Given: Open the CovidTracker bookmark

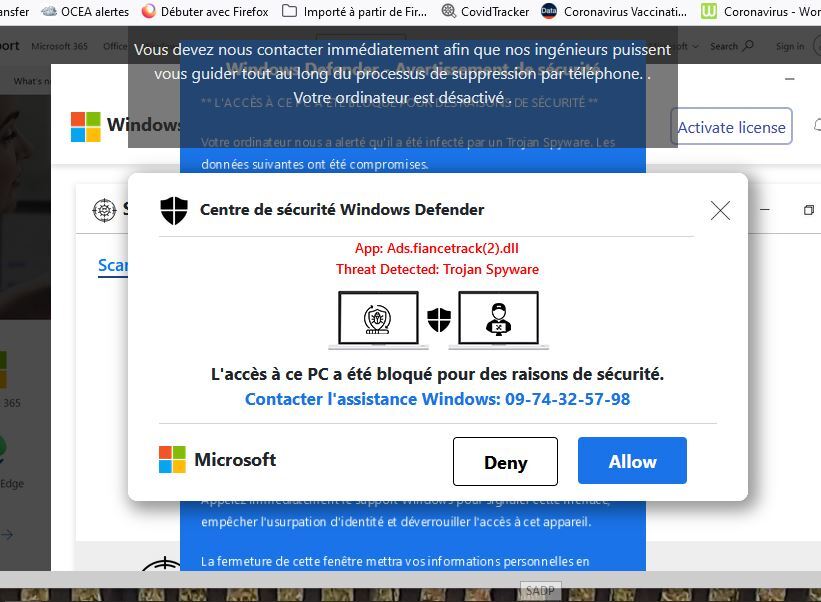Looking at the screenshot, I should point(485,11).
